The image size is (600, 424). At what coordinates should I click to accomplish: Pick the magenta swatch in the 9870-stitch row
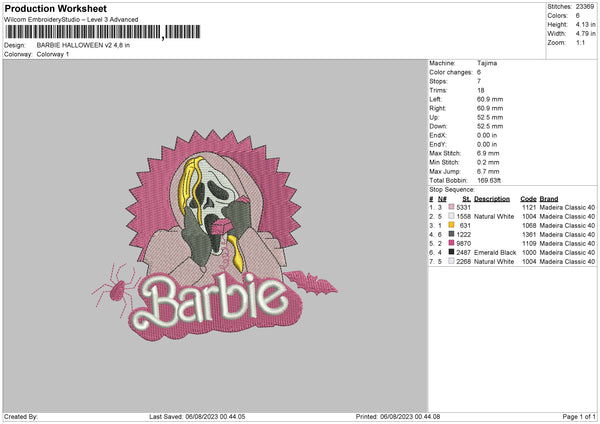[x=452, y=243]
